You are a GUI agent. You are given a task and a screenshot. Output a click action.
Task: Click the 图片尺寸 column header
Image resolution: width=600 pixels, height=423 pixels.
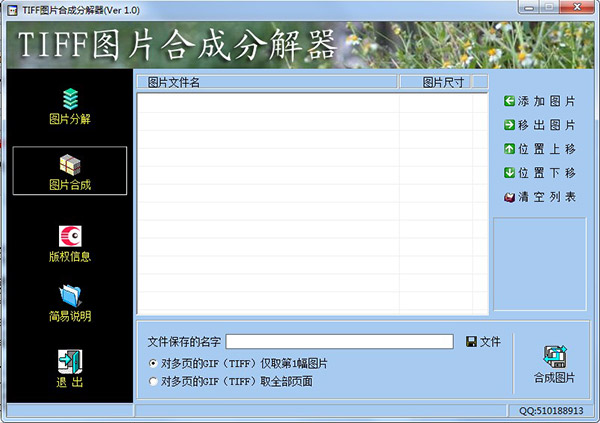(x=436, y=82)
